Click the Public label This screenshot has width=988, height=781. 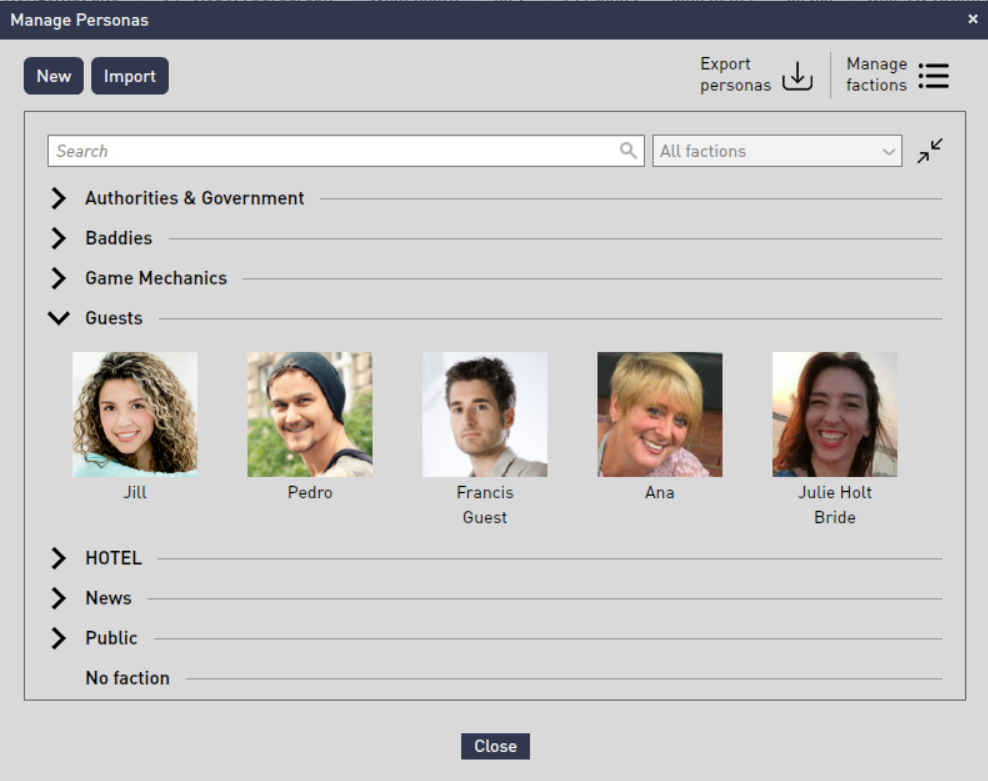point(111,638)
